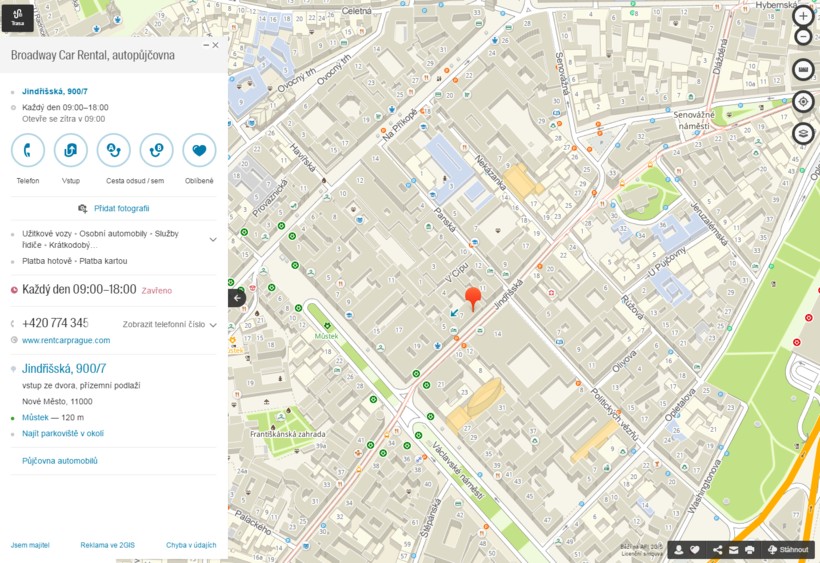This screenshot has height=563, width=820.
Task: Click the Politických vězňů street label
Action: [614, 415]
